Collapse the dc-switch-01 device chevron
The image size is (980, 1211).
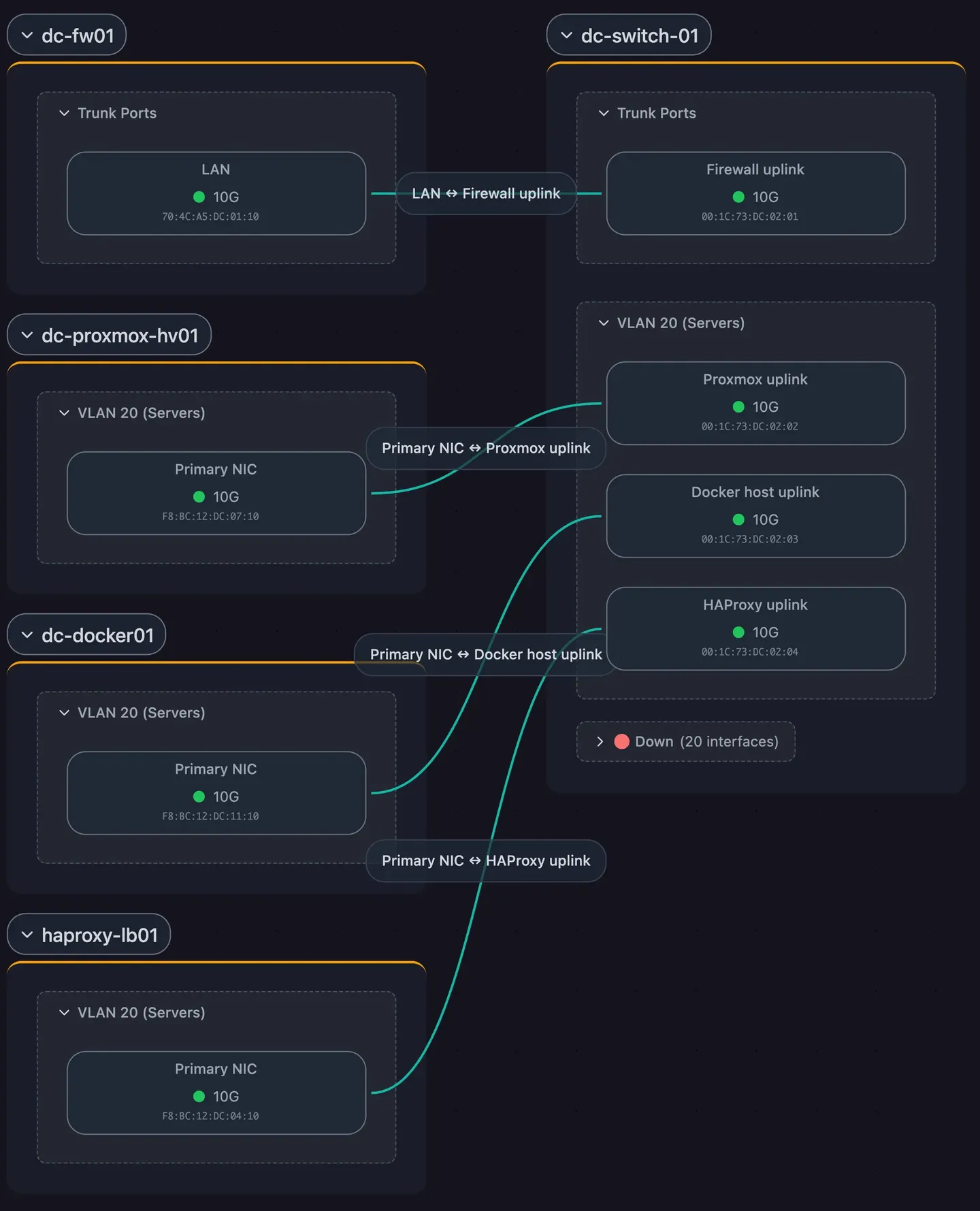coord(566,35)
